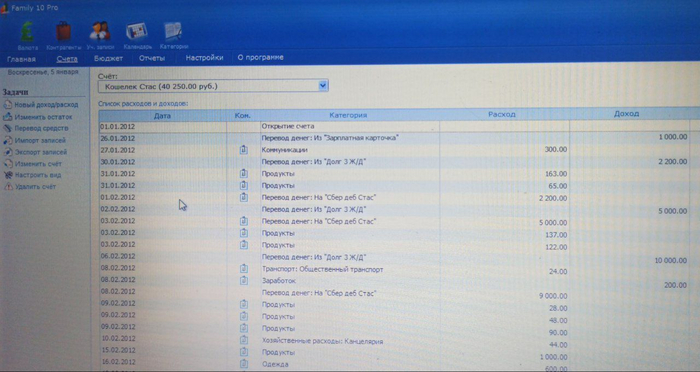The width and height of the screenshot is (700, 372).
Task: Open the Кошелек Стас account combo box
Action: pyautogui.click(x=213, y=86)
